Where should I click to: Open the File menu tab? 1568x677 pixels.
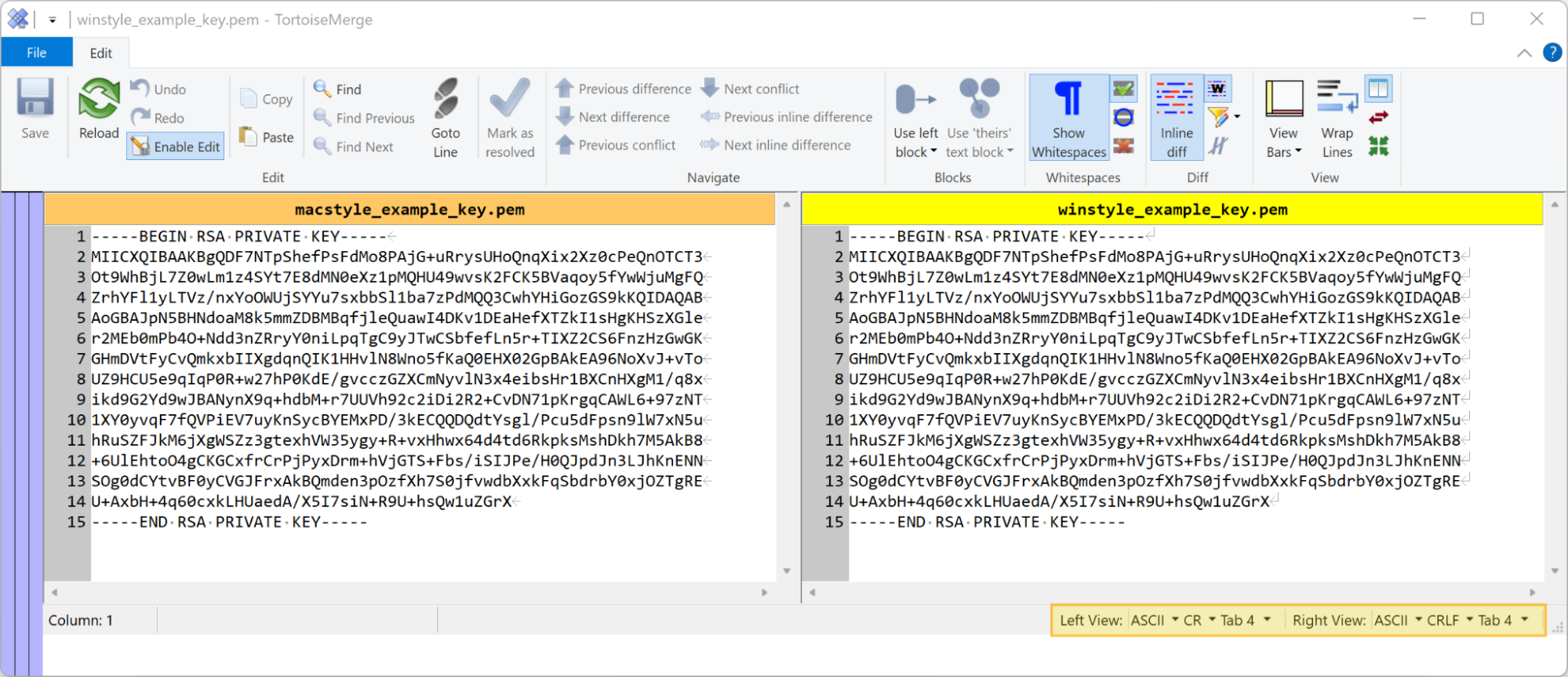click(x=37, y=53)
